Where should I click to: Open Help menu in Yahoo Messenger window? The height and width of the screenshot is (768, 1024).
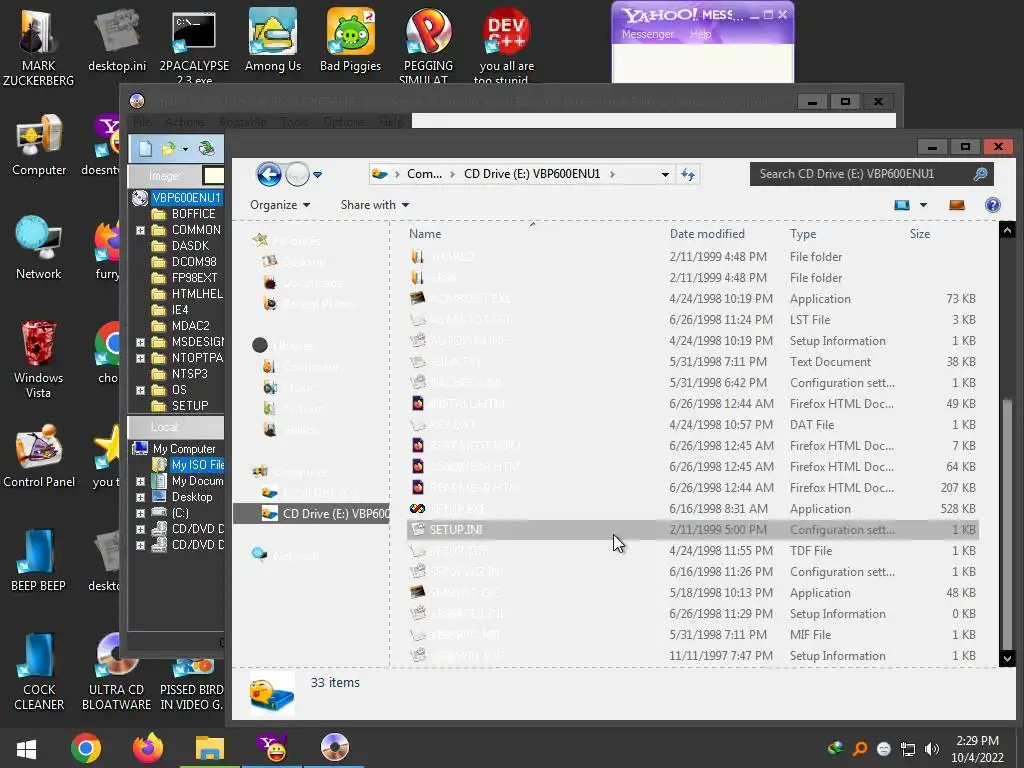tap(701, 34)
